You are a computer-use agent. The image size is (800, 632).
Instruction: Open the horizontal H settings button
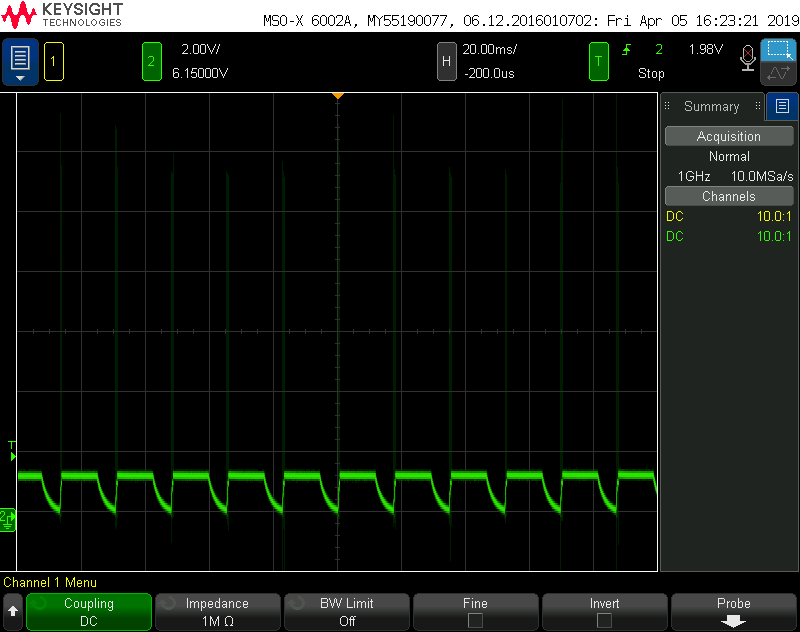pyautogui.click(x=446, y=62)
